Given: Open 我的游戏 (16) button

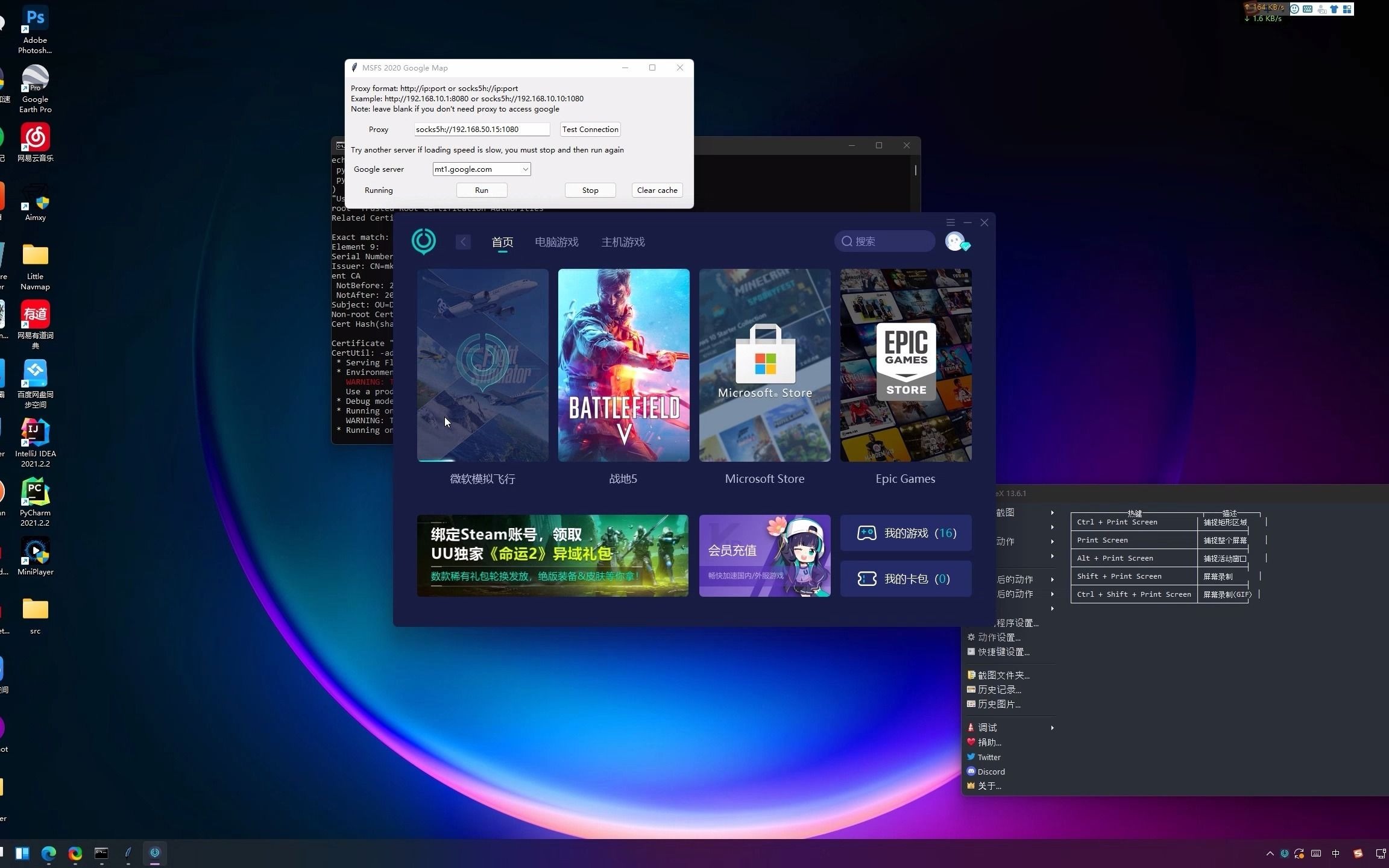Looking at the screenshot, I should 906,533.
